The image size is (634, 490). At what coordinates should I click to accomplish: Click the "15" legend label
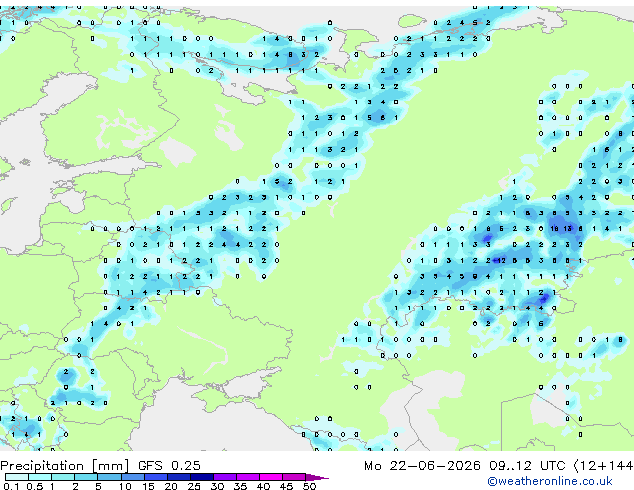[x=148, y=486]
